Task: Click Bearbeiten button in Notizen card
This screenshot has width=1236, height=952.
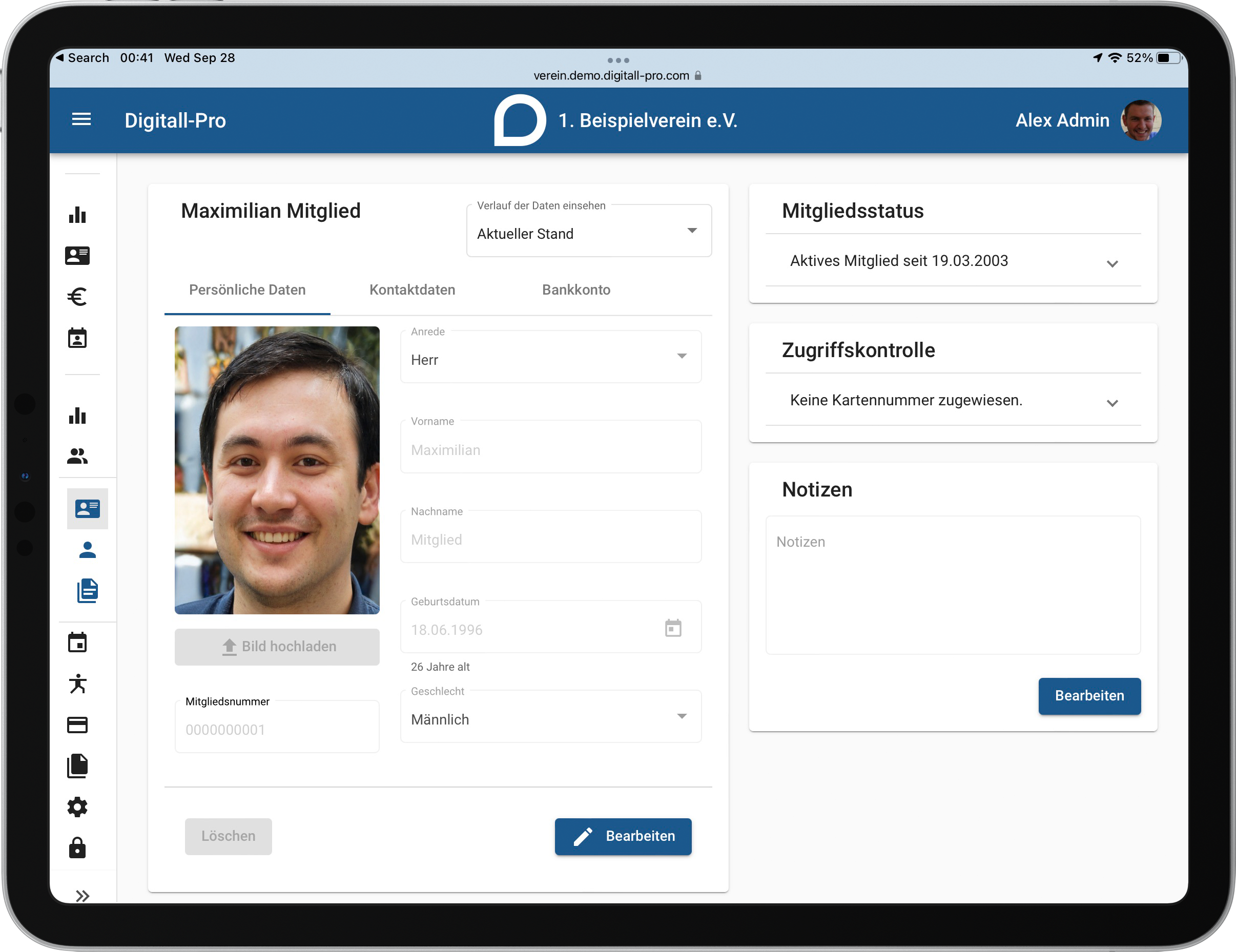Action: tap(1089, 696)
